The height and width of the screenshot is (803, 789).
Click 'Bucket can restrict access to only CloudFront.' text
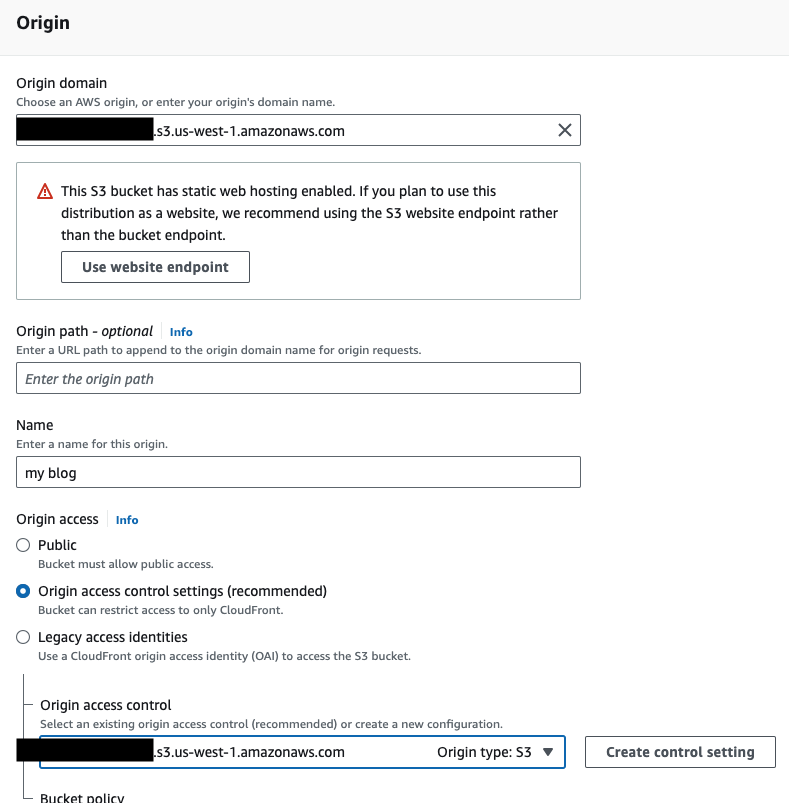click(160, 610)
